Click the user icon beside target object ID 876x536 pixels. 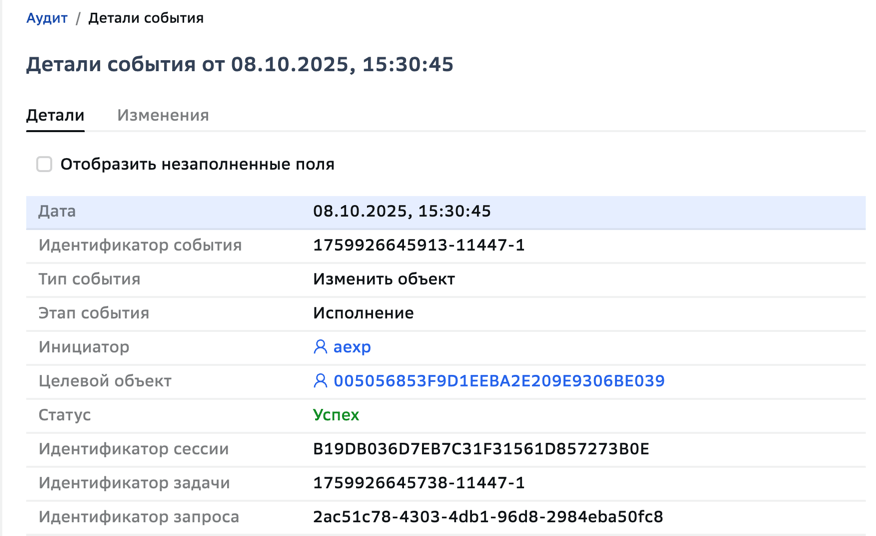[x=320, y=381]
